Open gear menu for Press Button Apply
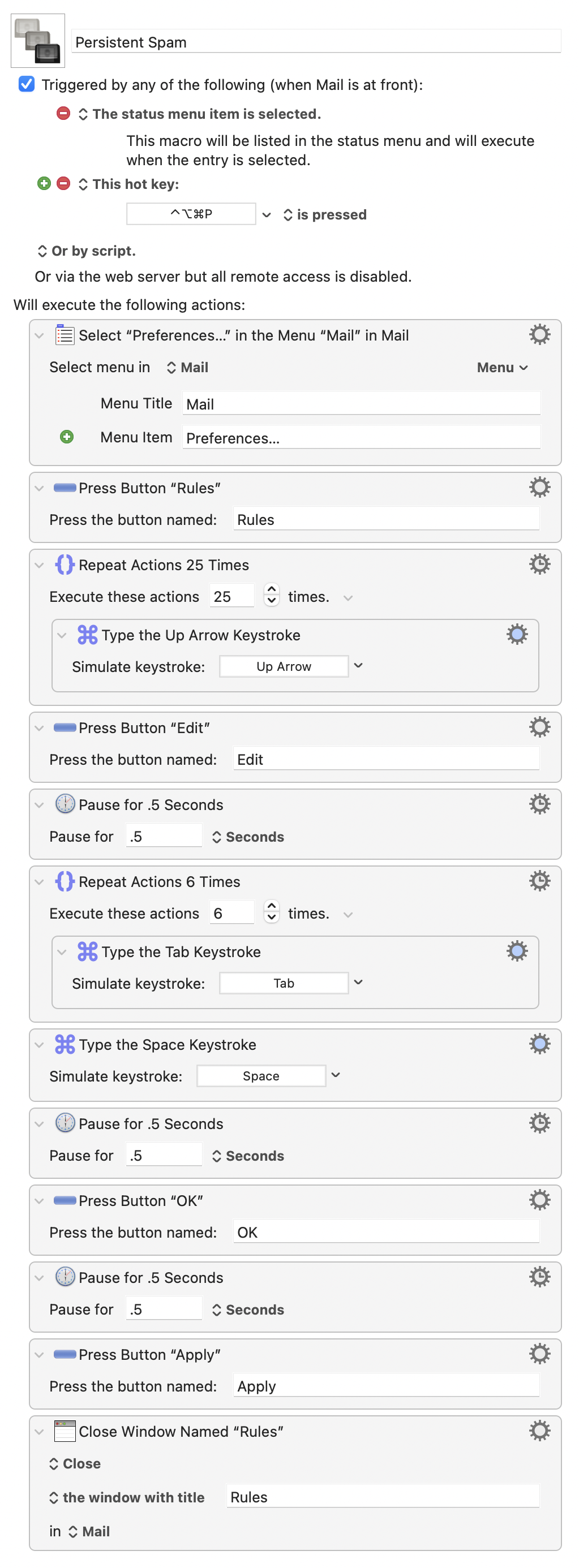This screenshot has width=579, height=1568. click(539, 1354)
